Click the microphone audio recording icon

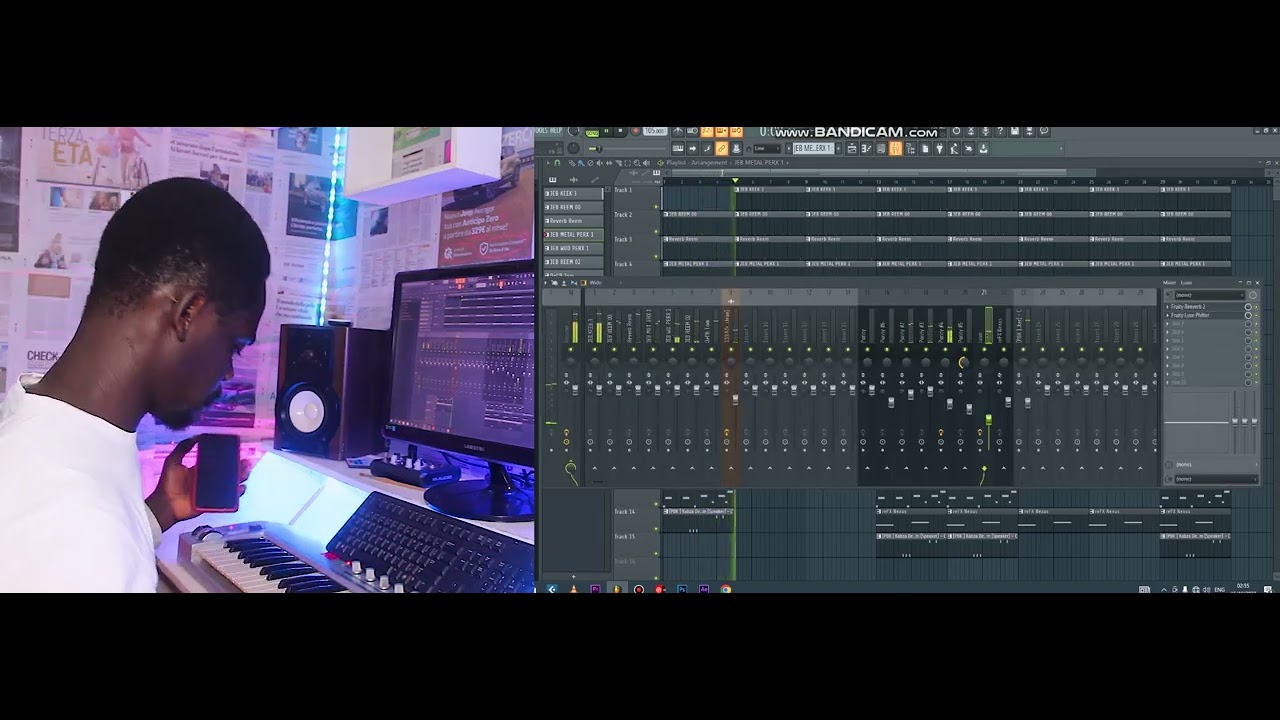tap(986, 131)
